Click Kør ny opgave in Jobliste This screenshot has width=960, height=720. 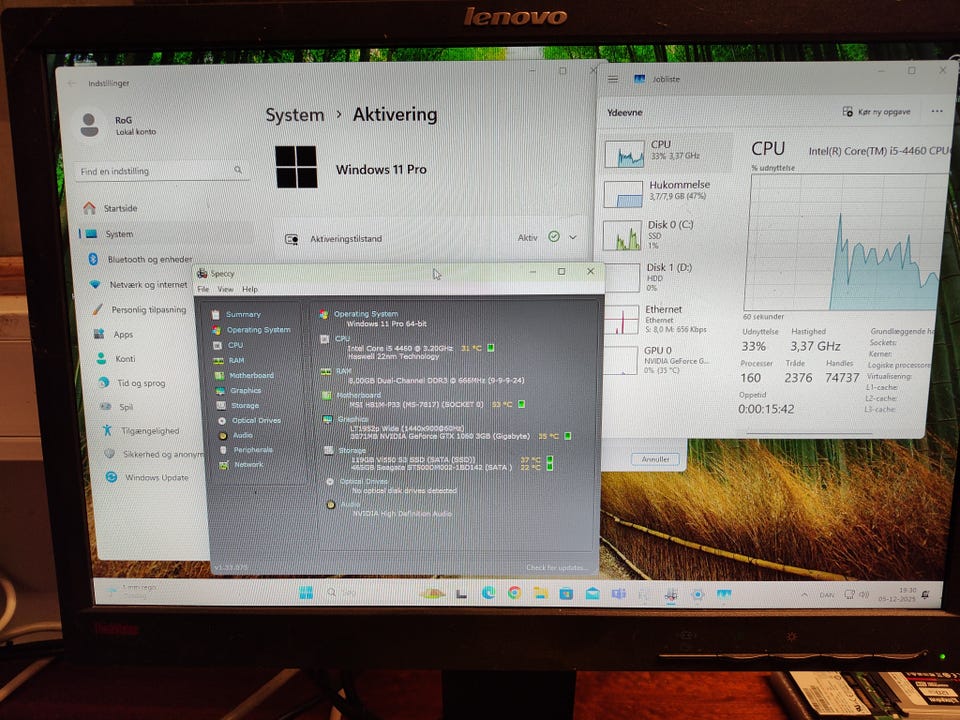(877, 111)
